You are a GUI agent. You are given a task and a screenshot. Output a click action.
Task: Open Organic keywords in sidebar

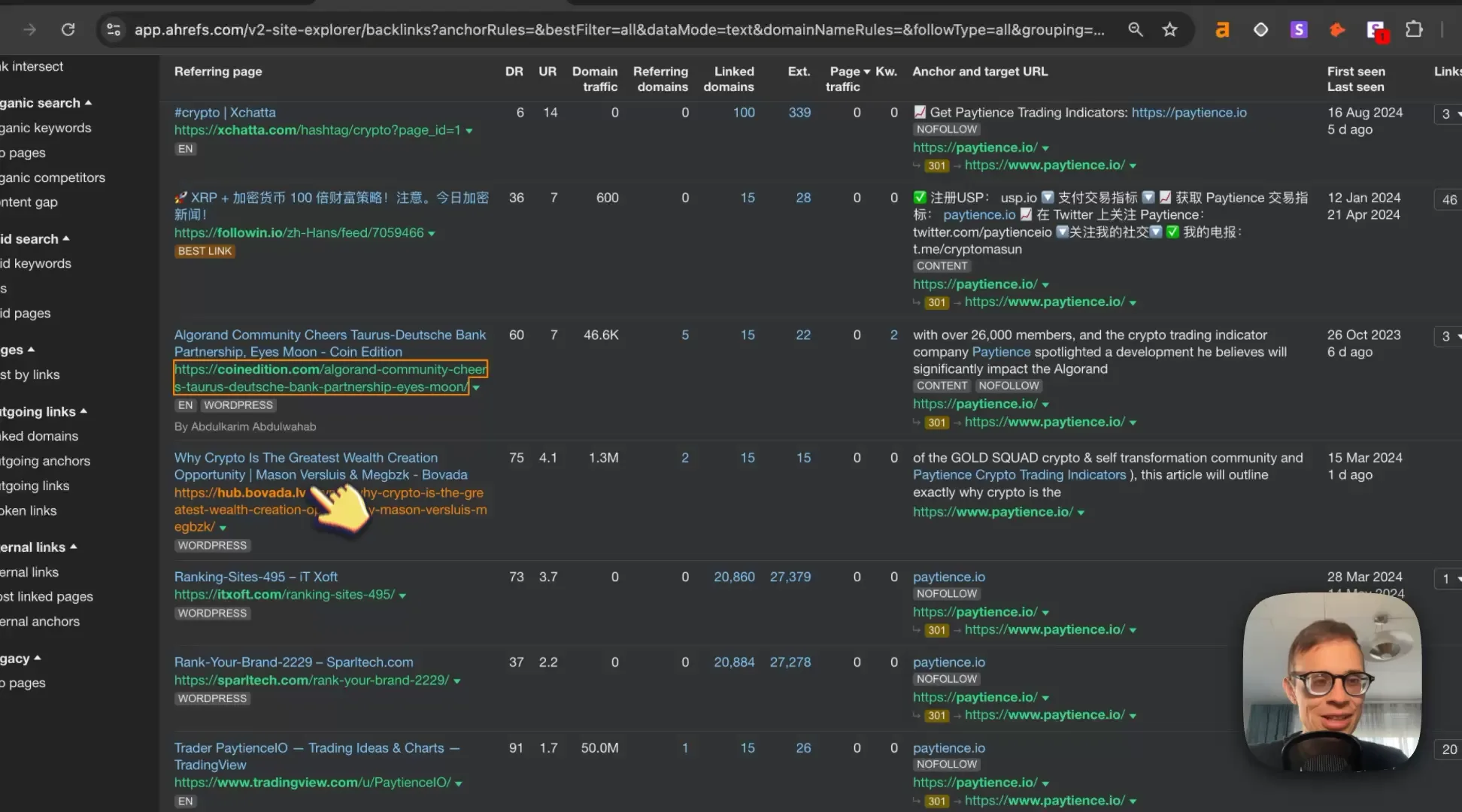[46, 128]
